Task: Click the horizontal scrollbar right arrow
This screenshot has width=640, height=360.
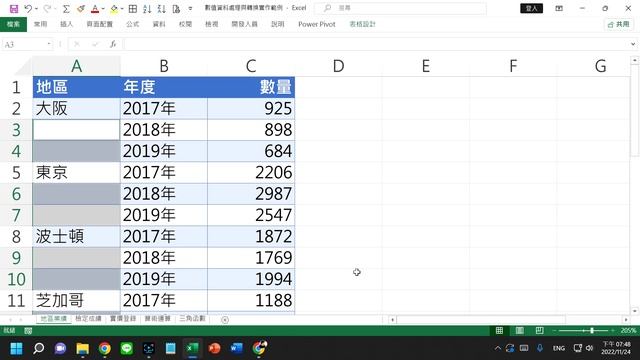Action: pyautogui.click(x=626, y=320)
